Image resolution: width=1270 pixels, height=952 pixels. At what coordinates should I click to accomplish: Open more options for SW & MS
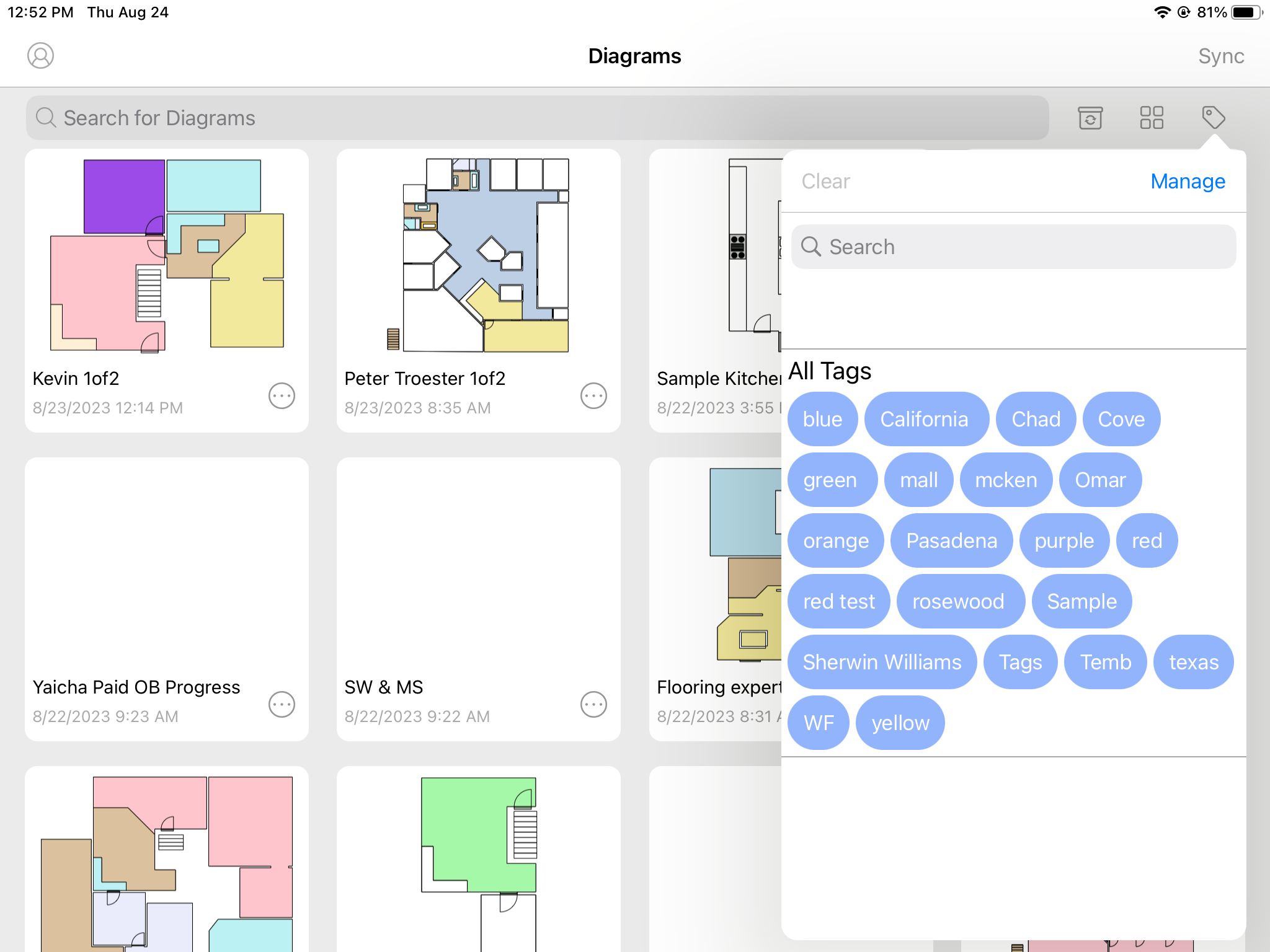(593, 704)
